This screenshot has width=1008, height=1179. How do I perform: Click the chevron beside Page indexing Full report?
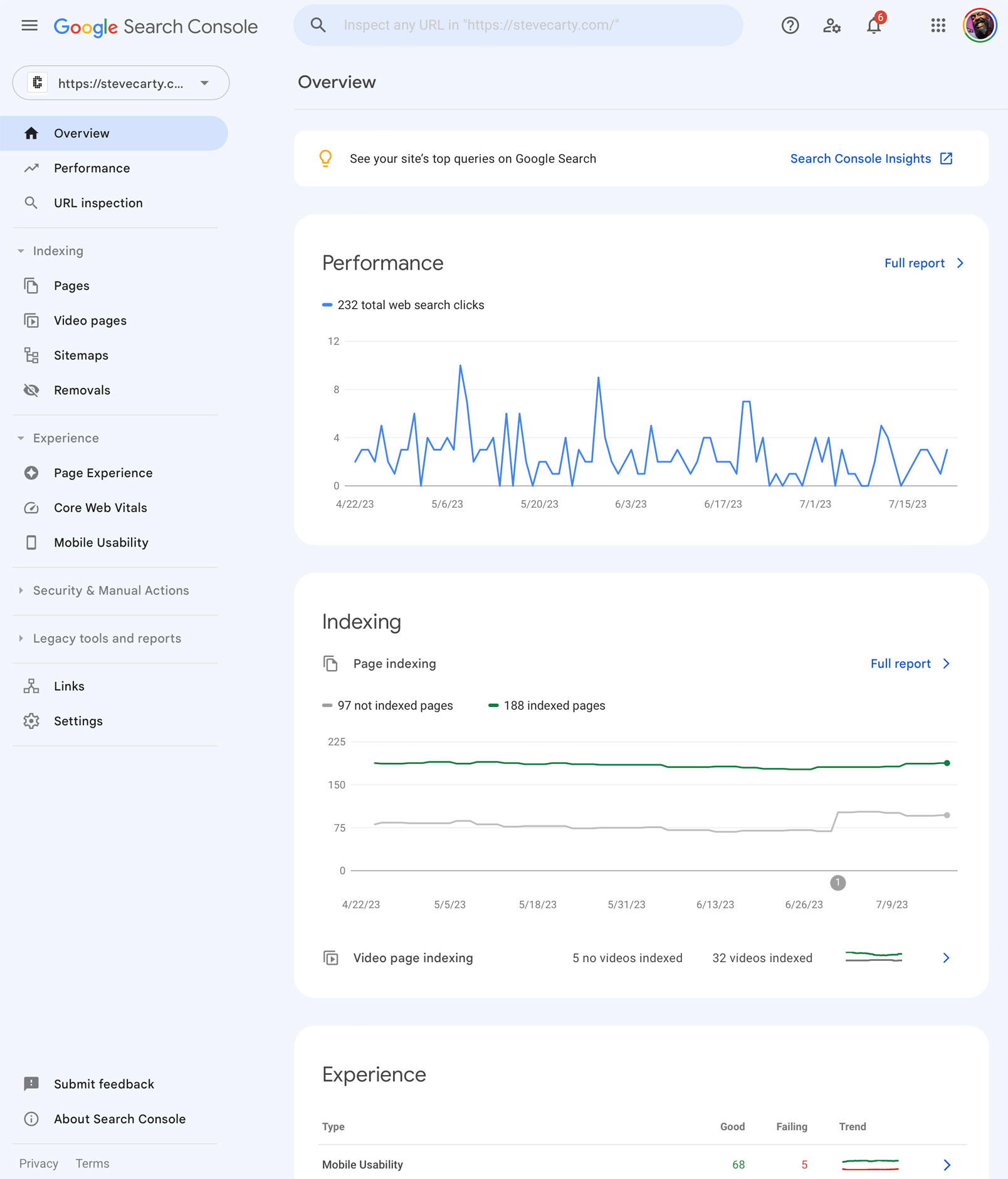coord(947,664)
